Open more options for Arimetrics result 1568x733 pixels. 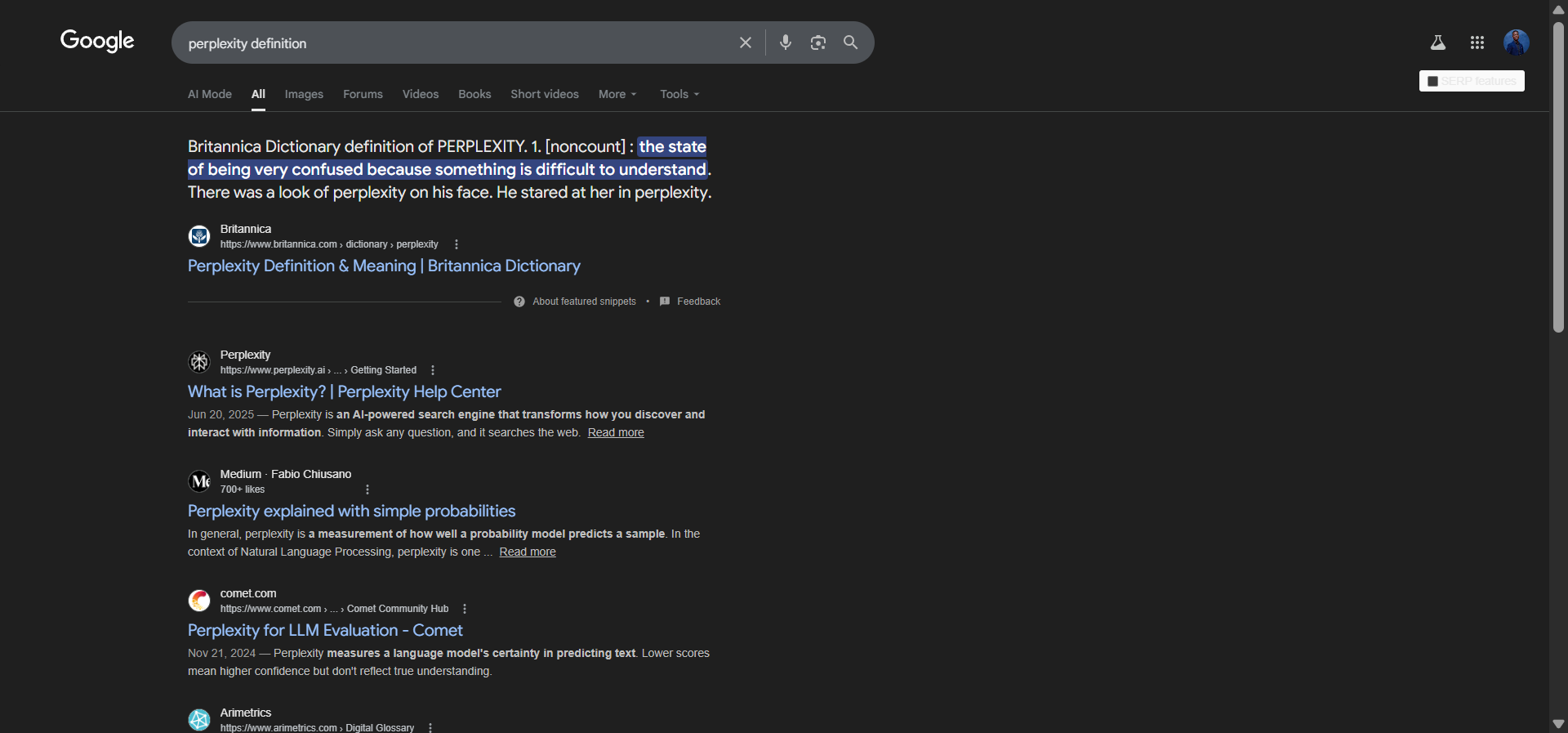(x=430, y=727)
